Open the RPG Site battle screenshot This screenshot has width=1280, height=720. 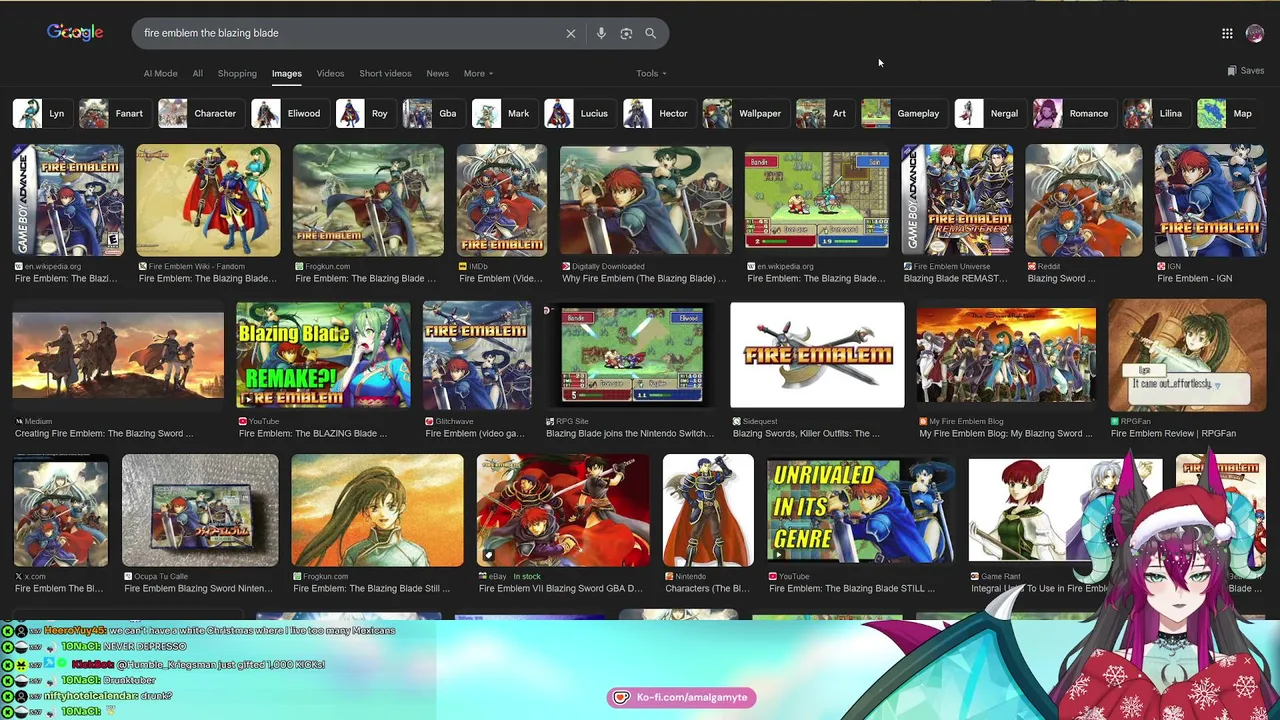(632, 355)
